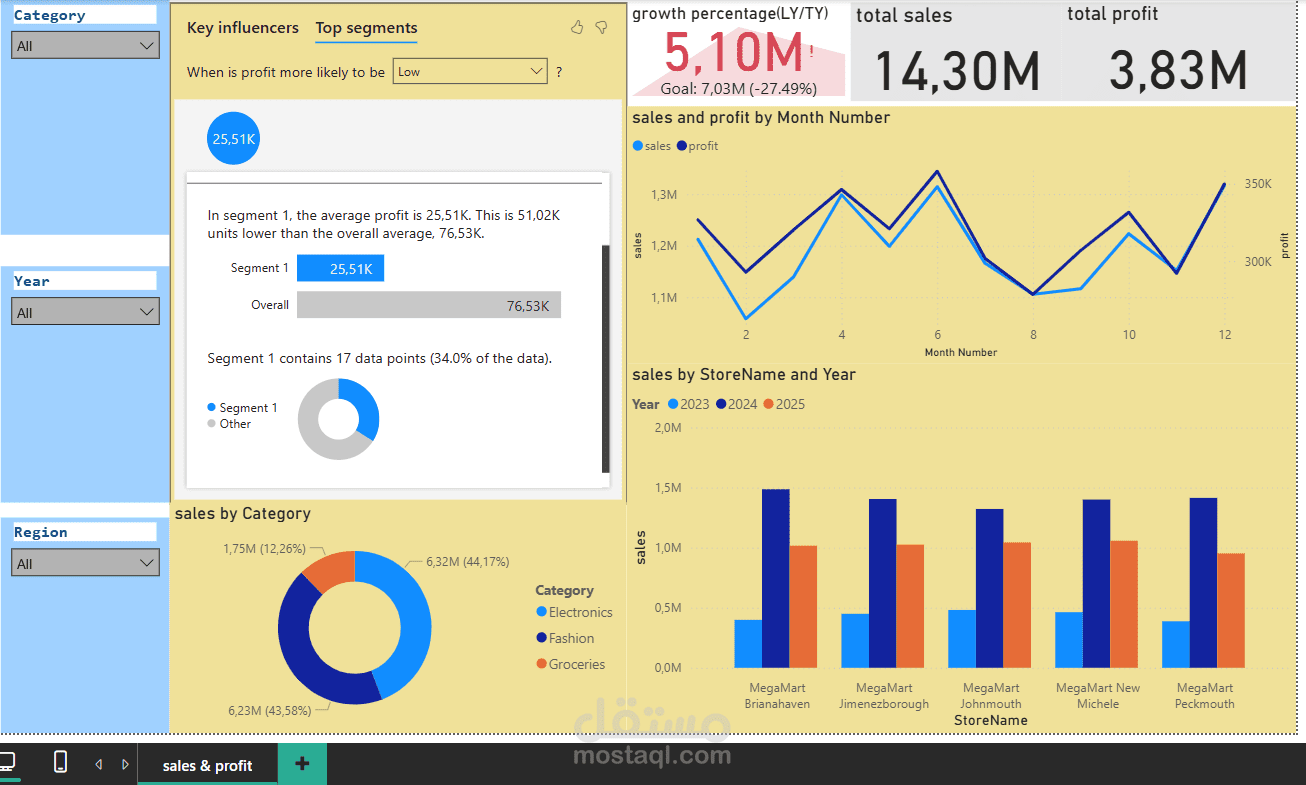Click the Overall 76,53K gray bar
Image resolution: width=1306 pixels, height=785 pixels.
tap(429, 305)
